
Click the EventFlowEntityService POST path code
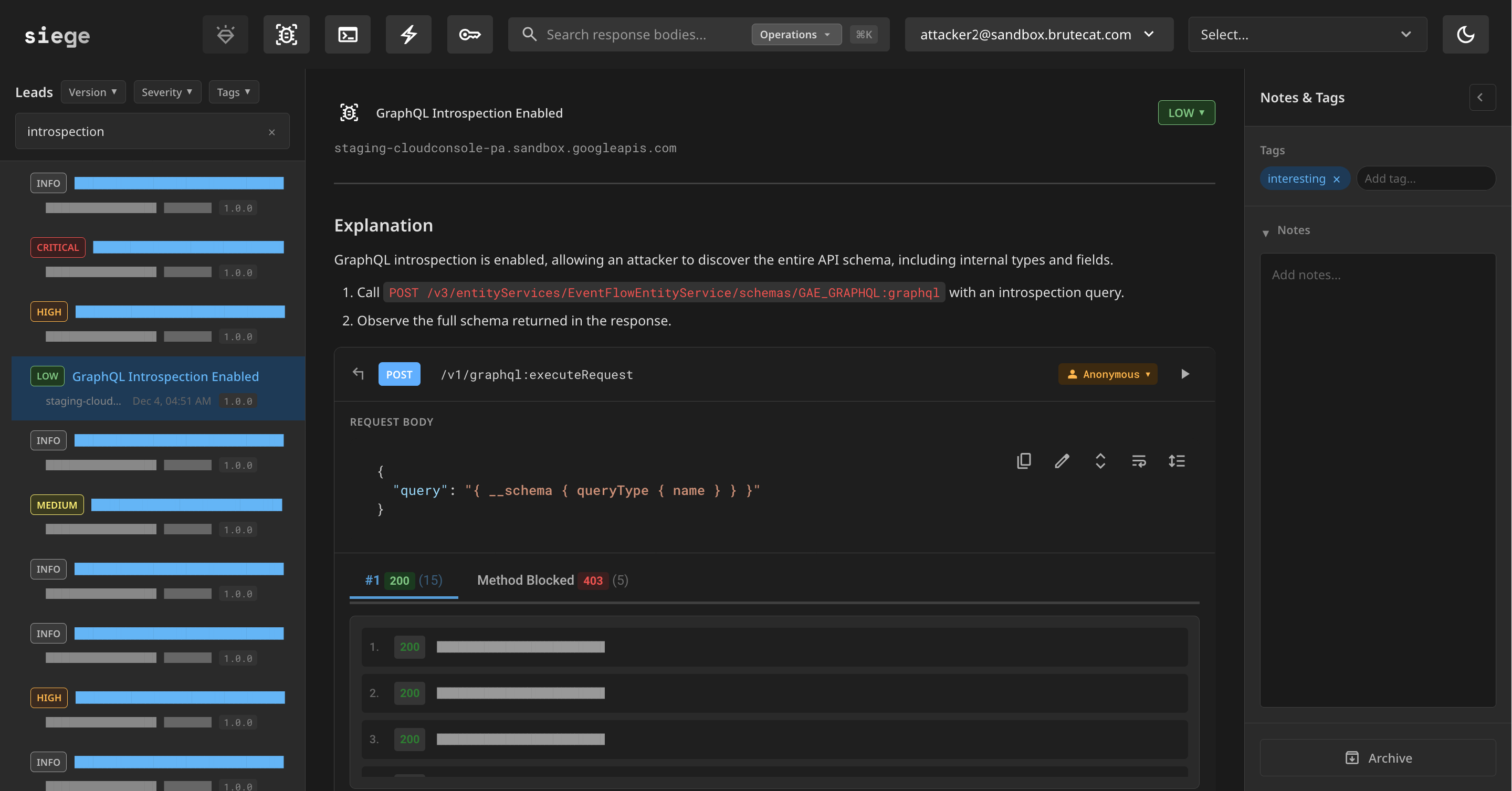pos(664,292)
